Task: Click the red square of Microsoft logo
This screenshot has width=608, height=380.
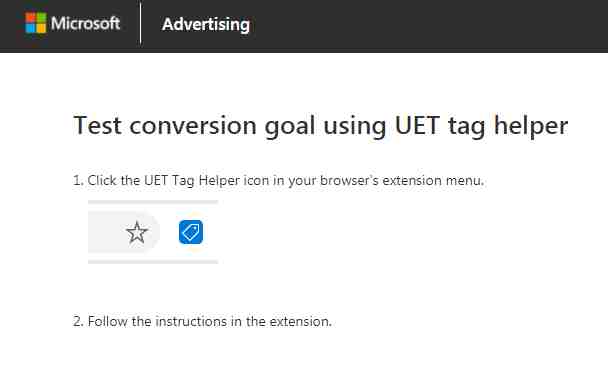Action: [30, 18]
